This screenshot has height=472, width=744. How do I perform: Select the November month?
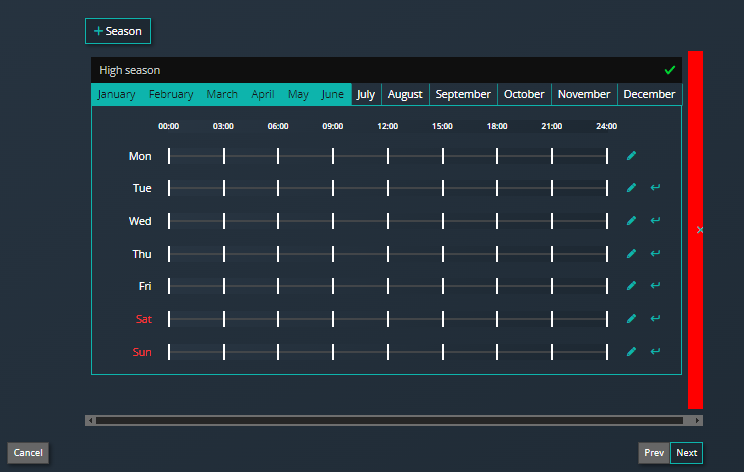point(584,94)
